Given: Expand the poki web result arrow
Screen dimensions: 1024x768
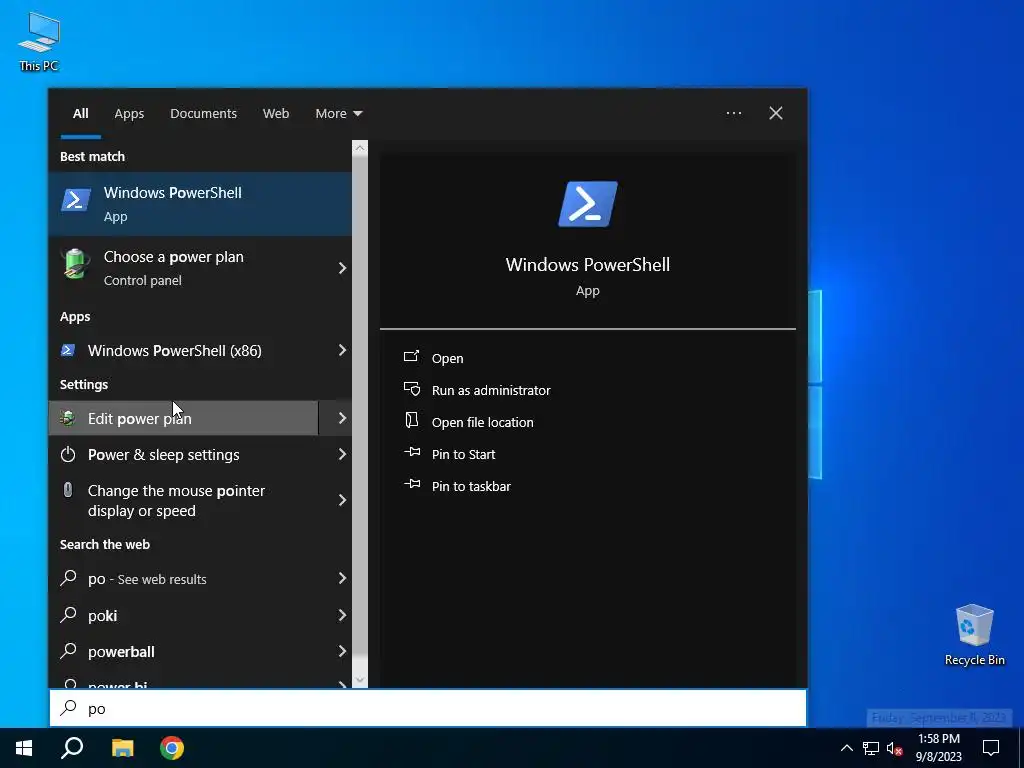Looking at the screenshot, I should pos(342,615).
